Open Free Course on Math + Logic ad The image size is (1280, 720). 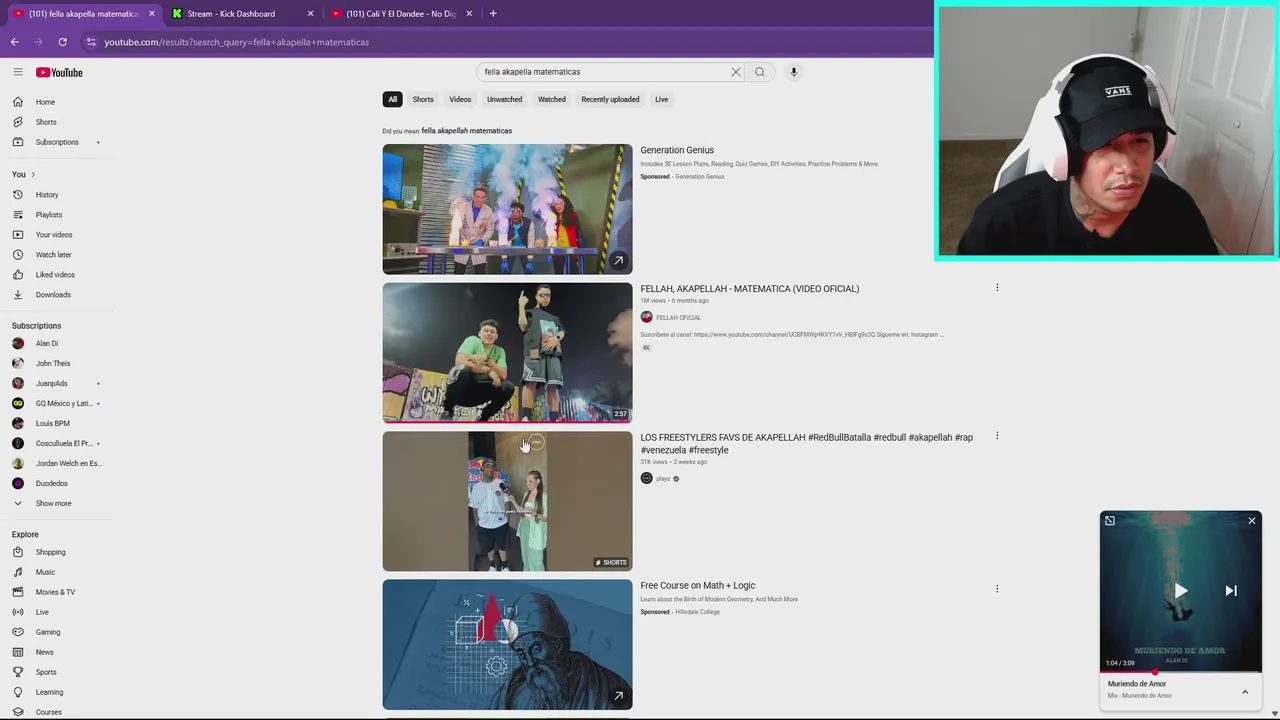click(697, 586)
